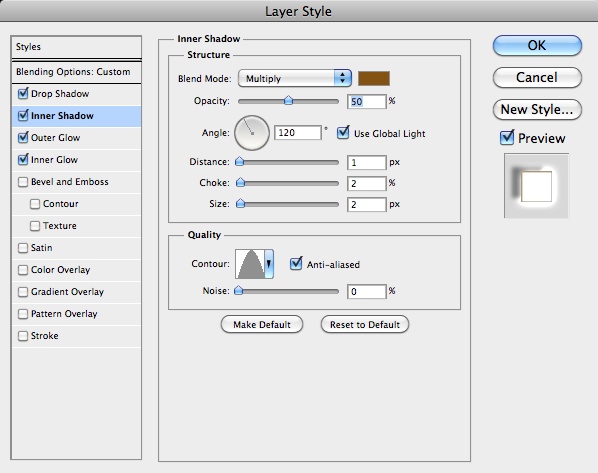Expand the Contour dropdown arrow

(x=269, y=264)
